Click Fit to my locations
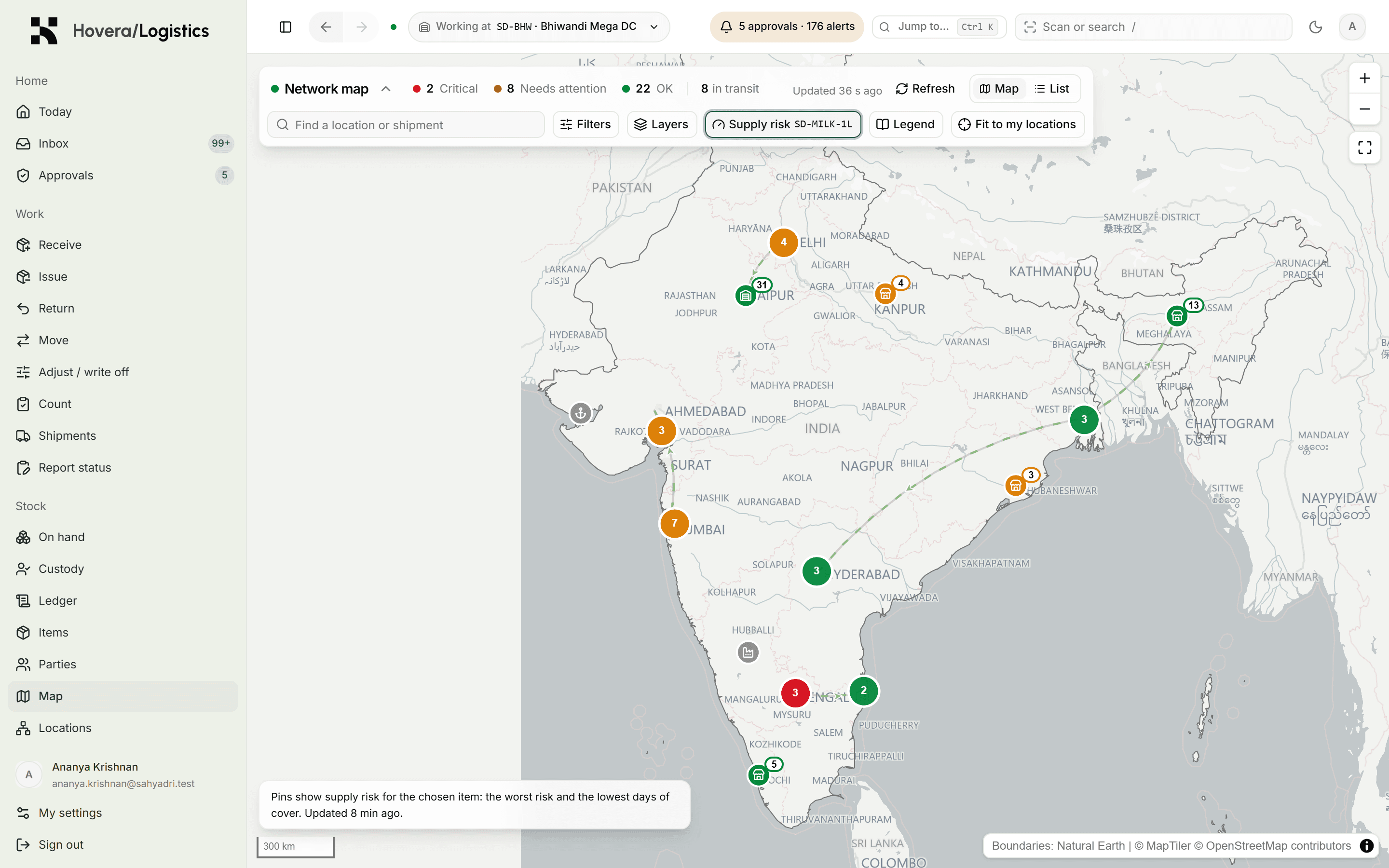1389x868 pixels. [x=1018, y=124]
